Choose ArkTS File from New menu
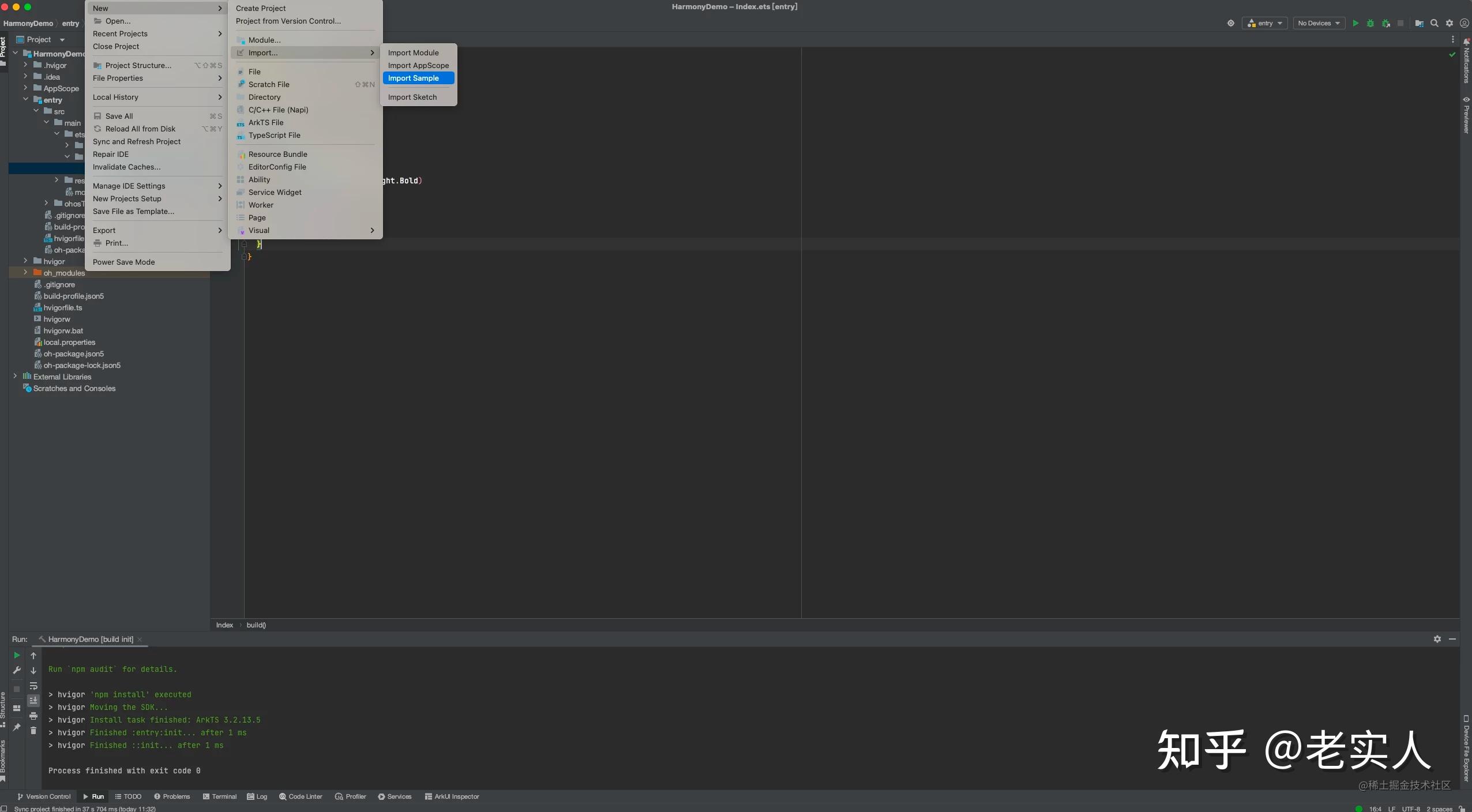Viewport: 1472px width, 812px height. click(x=266, y=122)
